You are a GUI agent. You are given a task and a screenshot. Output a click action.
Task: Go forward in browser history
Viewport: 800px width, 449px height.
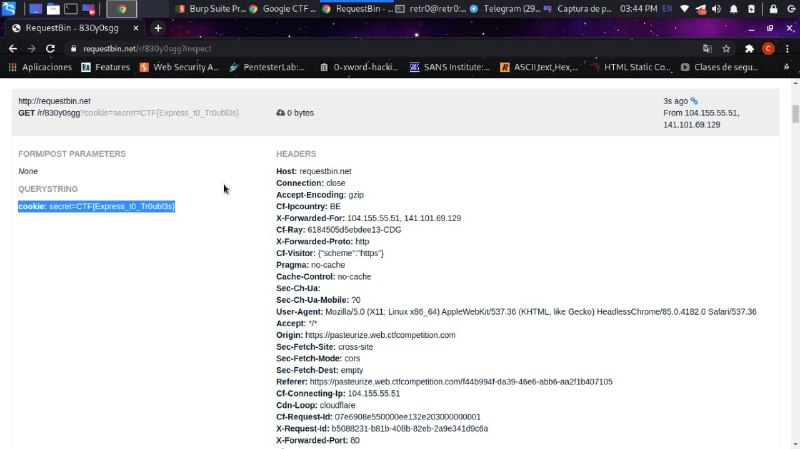pos(31,48)
